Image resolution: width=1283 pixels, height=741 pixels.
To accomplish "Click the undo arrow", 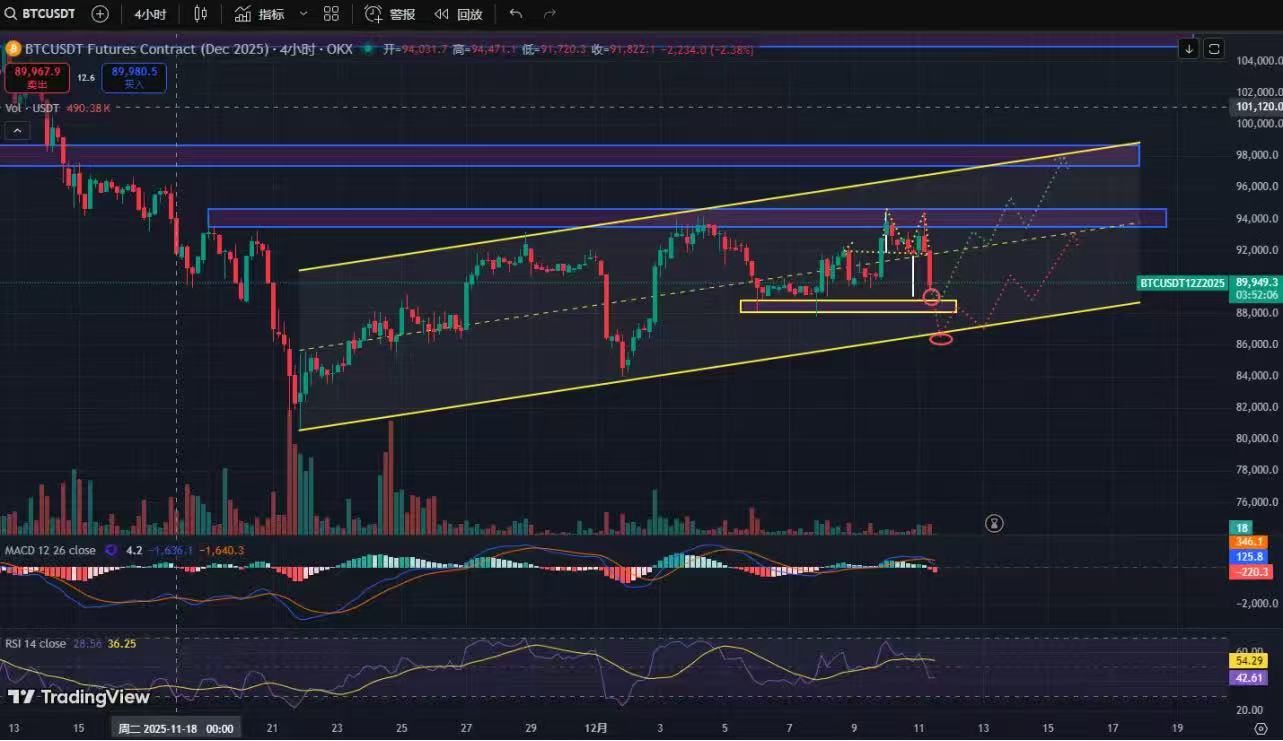I will (516, 14).
